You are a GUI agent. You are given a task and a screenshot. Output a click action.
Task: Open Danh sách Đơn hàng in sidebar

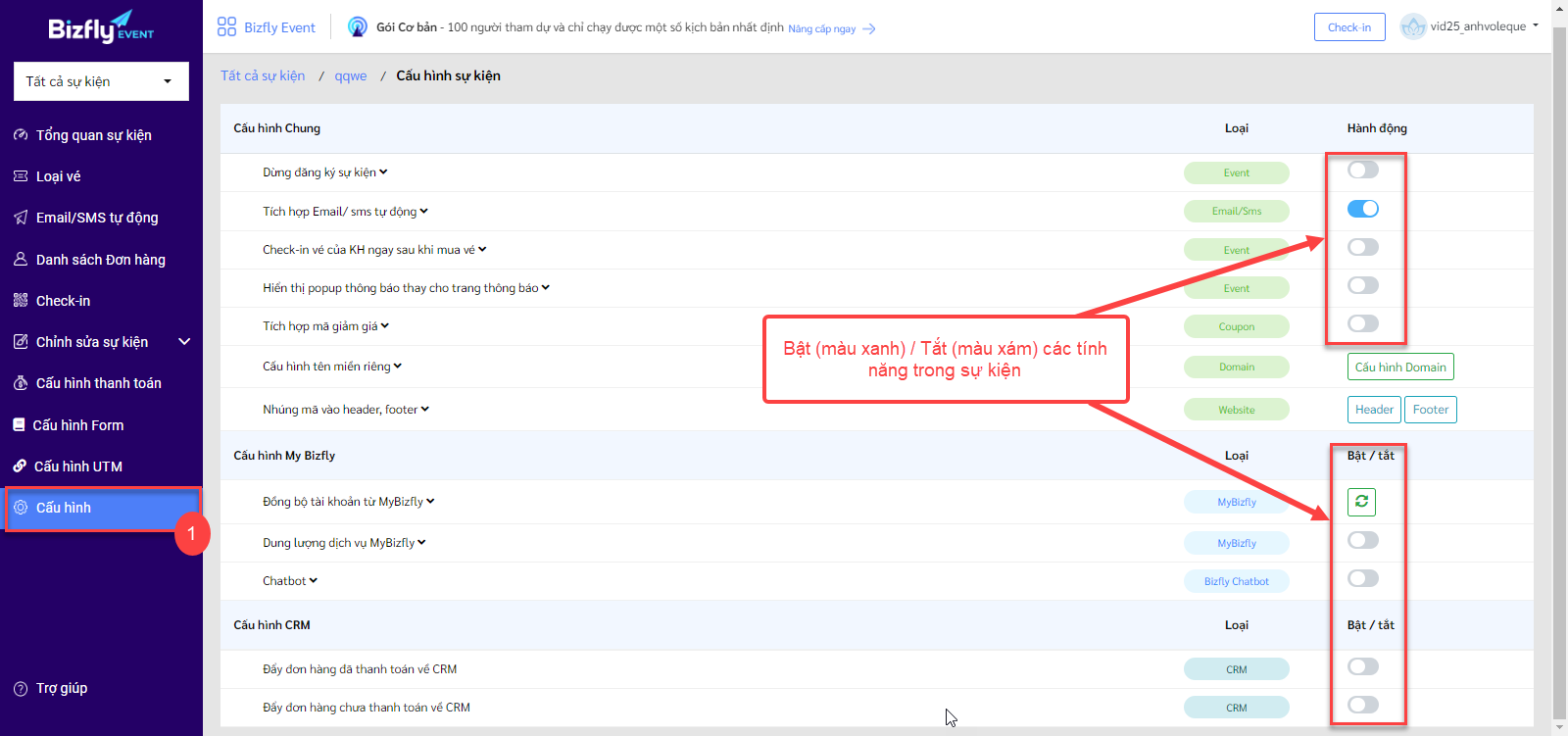coord(101,260)
